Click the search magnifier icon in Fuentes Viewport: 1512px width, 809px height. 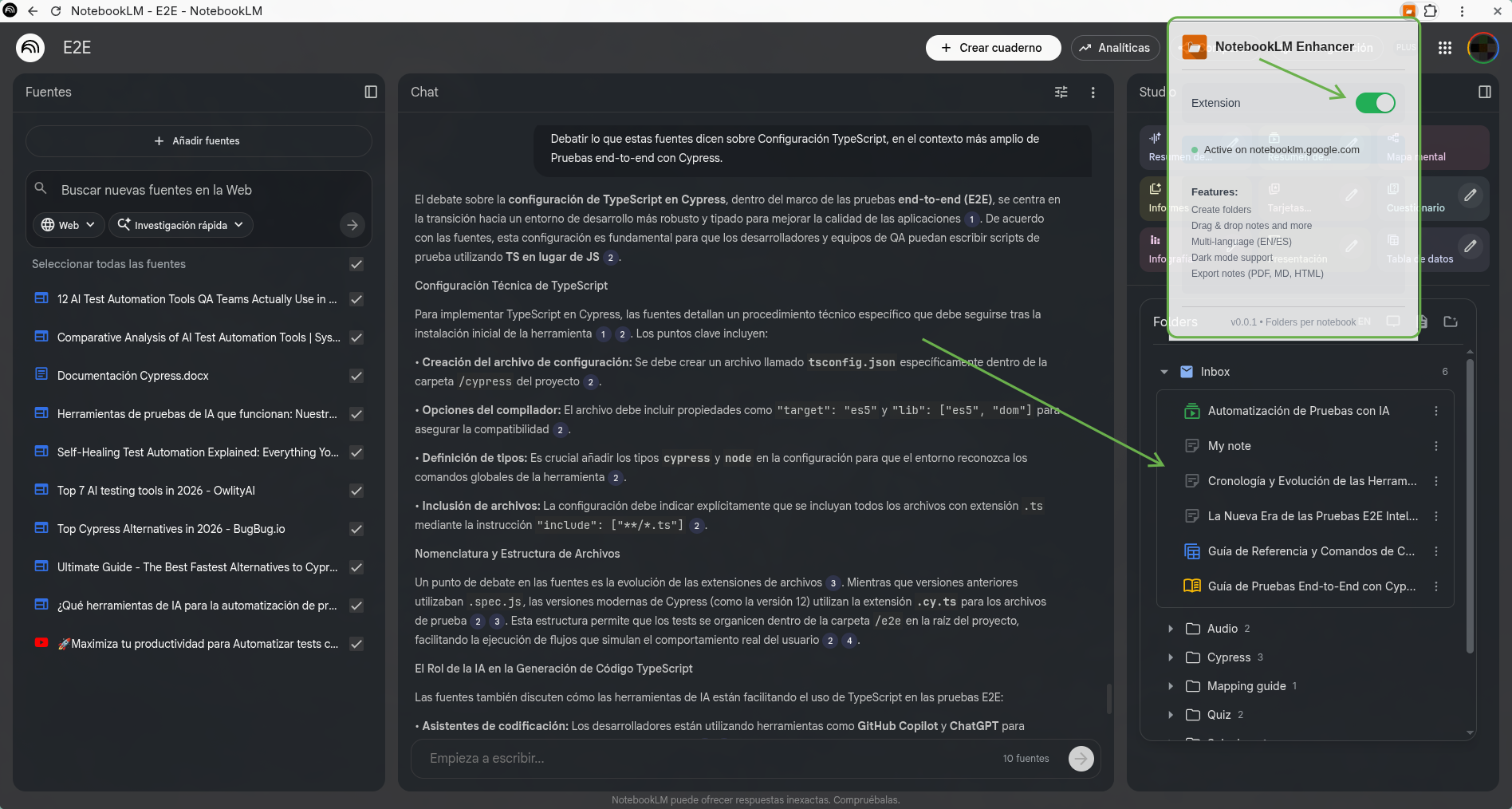click(41, 188)
